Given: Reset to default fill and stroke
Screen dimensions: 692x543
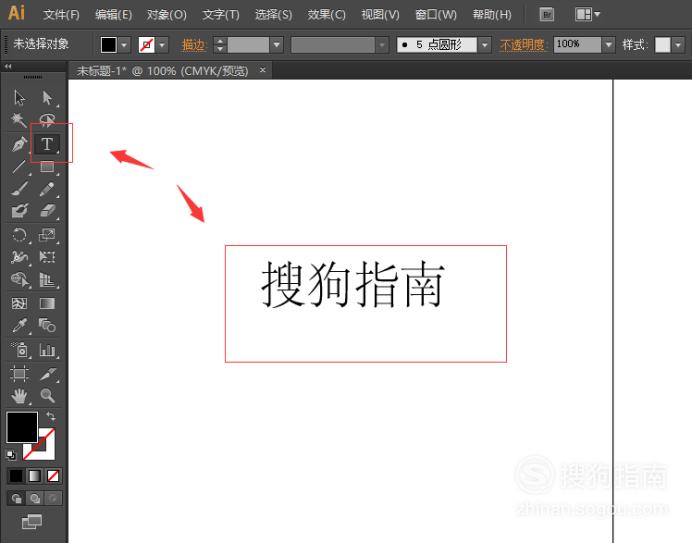Looking at the screenshot, I should pos(11,455).
